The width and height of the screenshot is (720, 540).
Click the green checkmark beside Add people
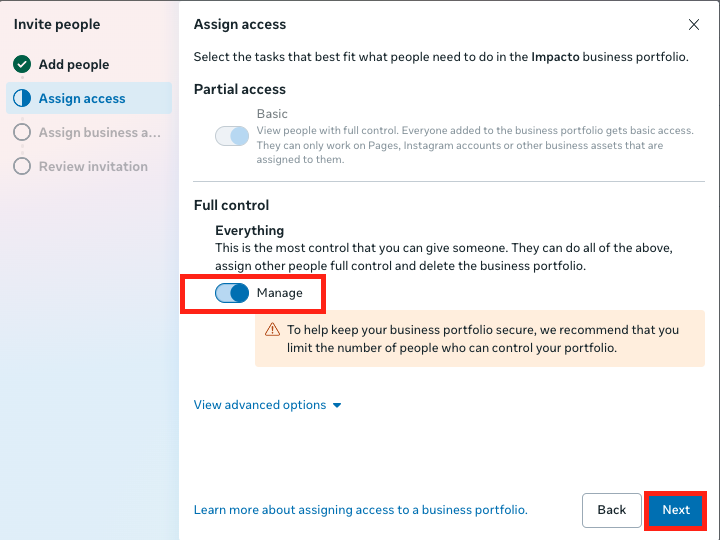pos(22,65)
